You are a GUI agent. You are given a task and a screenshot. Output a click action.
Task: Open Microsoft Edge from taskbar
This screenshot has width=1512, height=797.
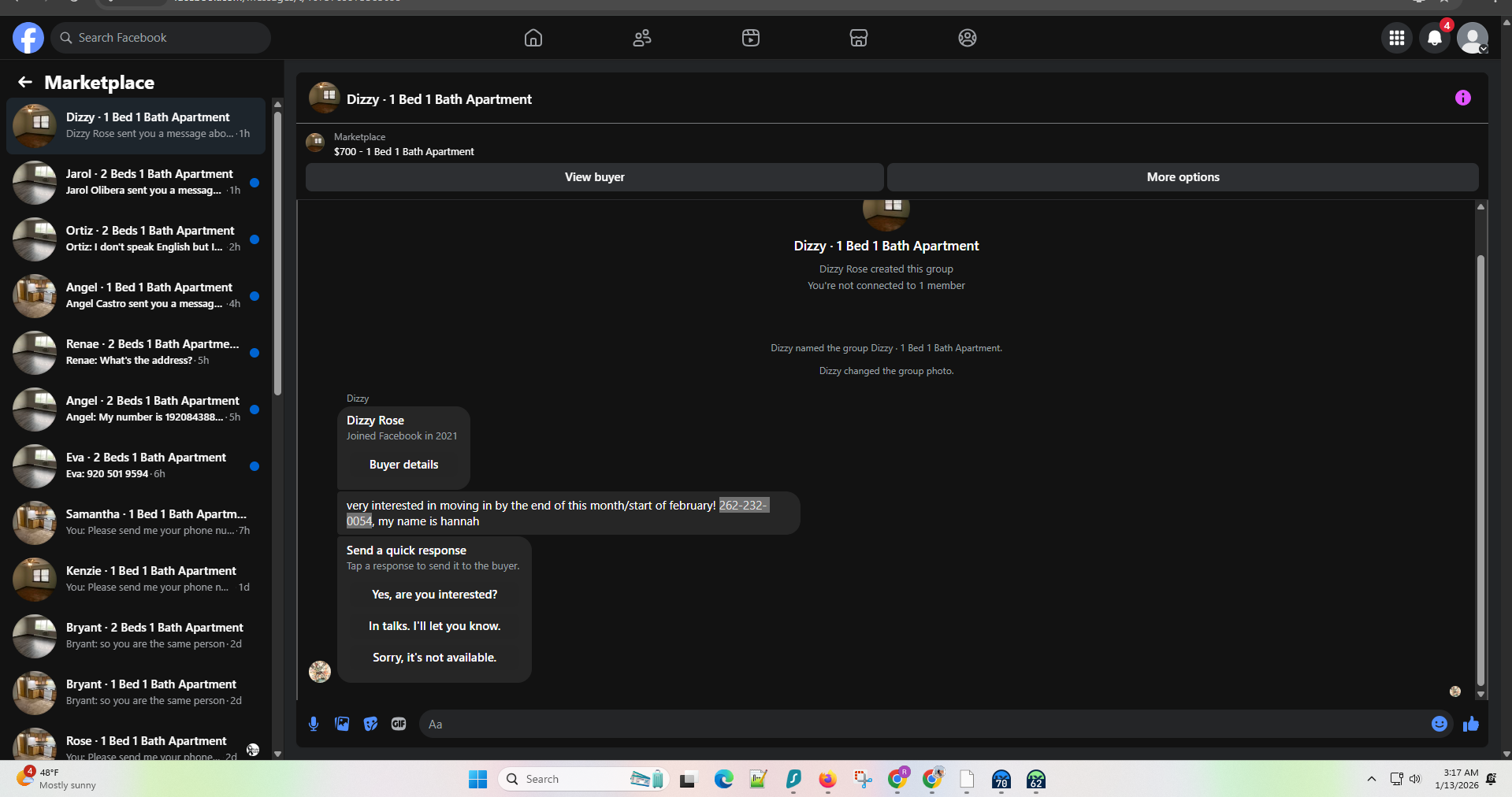pos(723,779)
